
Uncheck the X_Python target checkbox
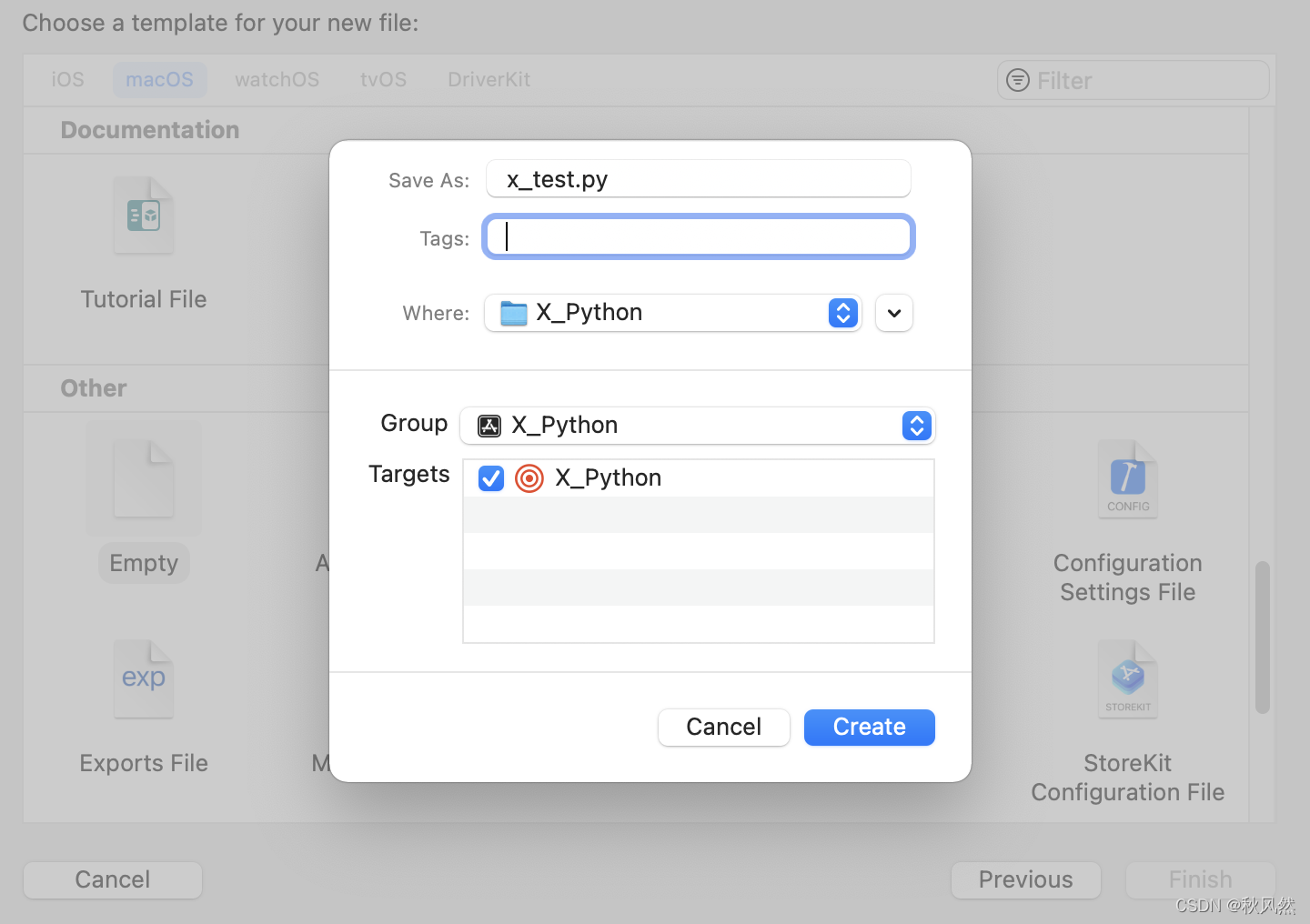tap(491, 478)
